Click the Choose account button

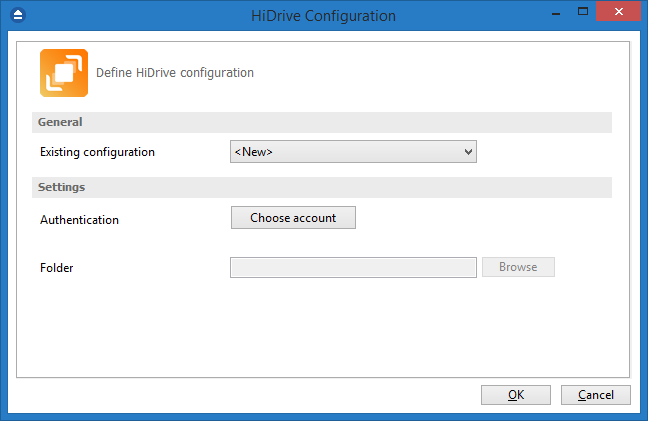[x=293, y=218]
